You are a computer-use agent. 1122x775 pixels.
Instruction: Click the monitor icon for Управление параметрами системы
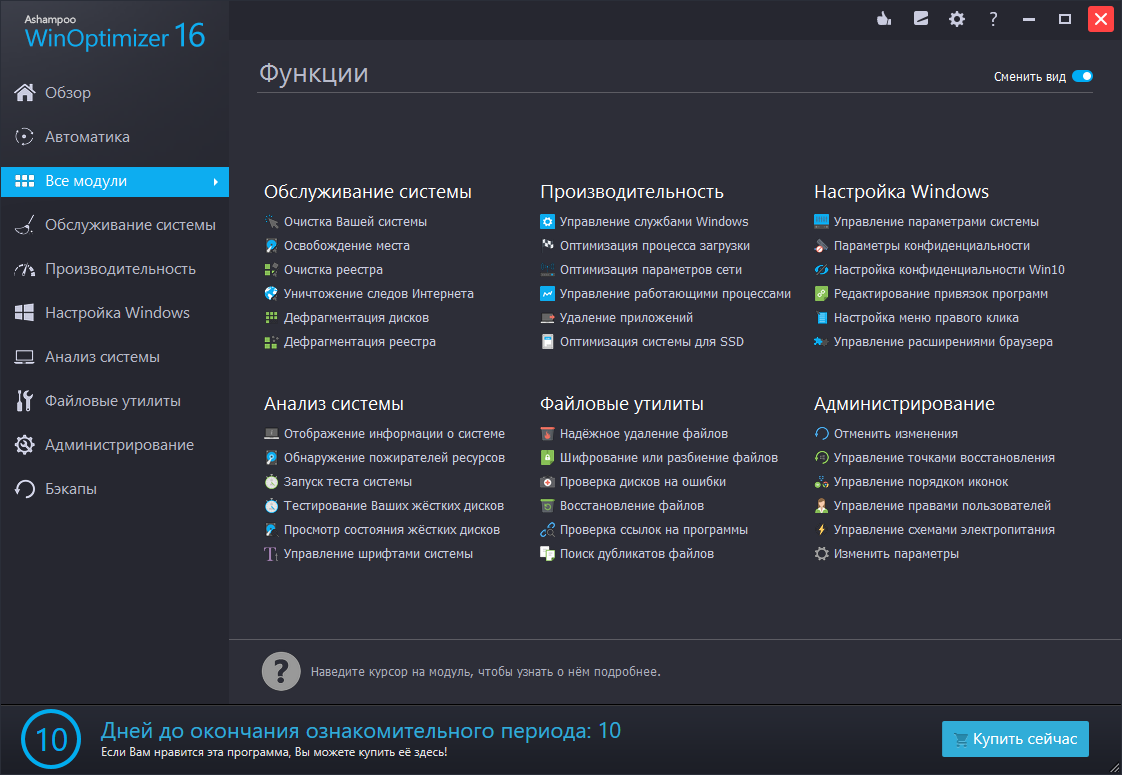click(821, 222)
